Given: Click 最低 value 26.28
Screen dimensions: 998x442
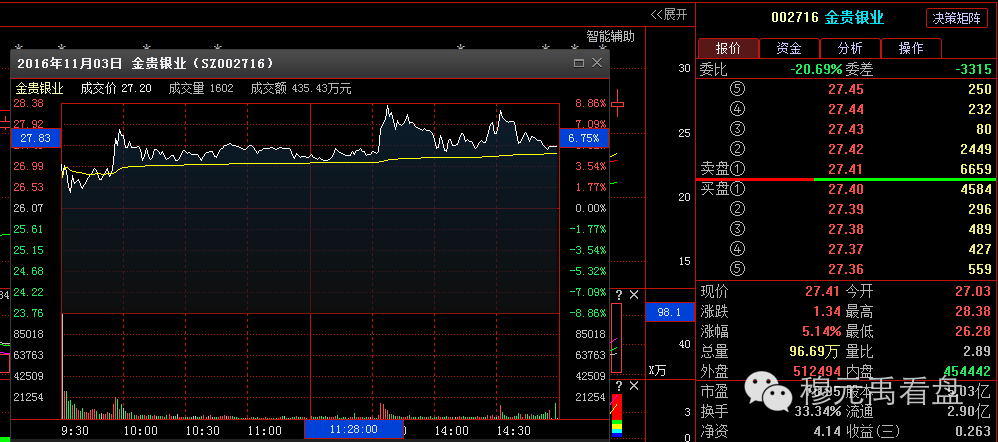Looking at the screenshot, I should point(973,331).
